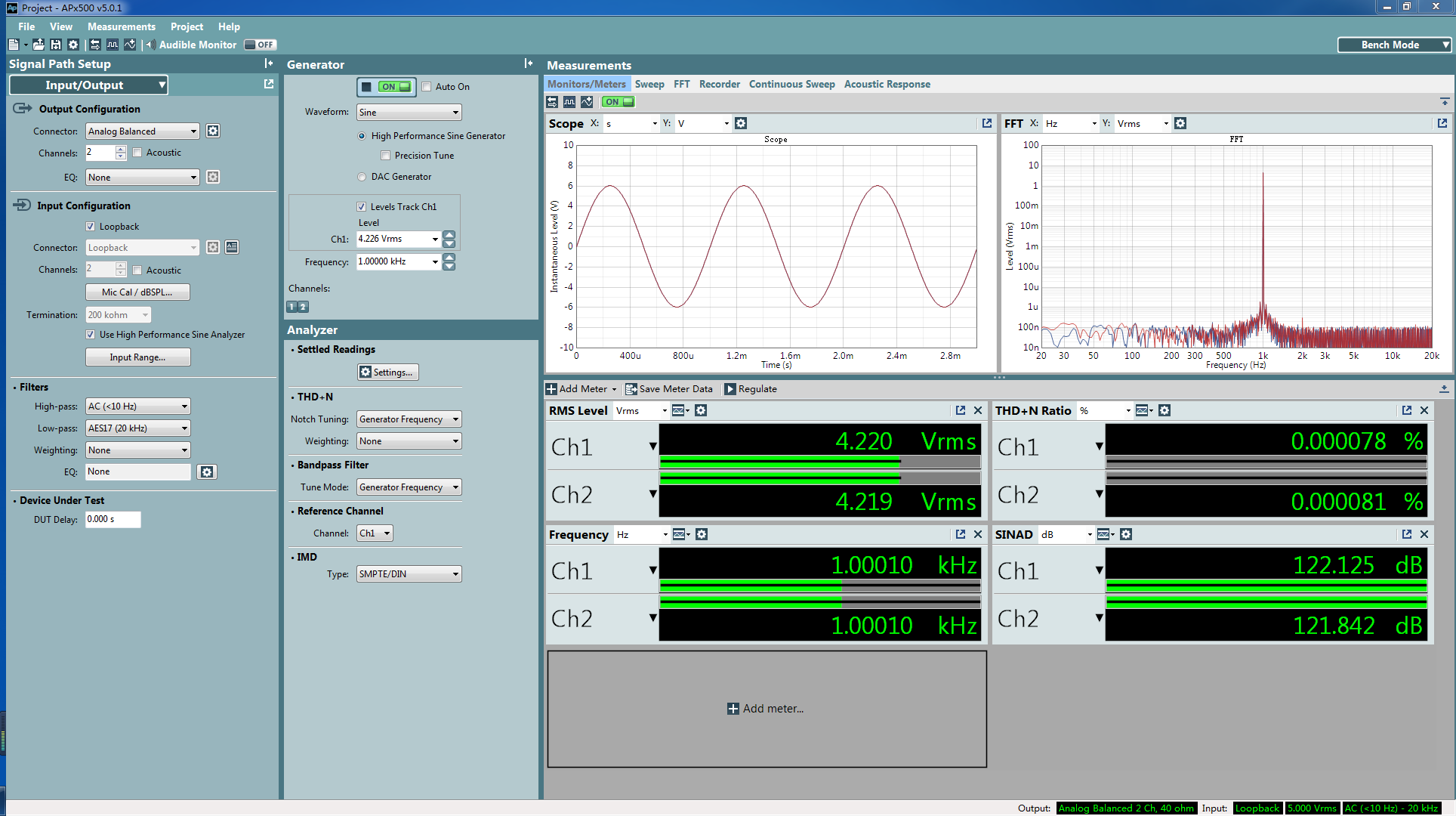Click the Audible Monitor speaker icon
1456x816 pixels.
151,45
